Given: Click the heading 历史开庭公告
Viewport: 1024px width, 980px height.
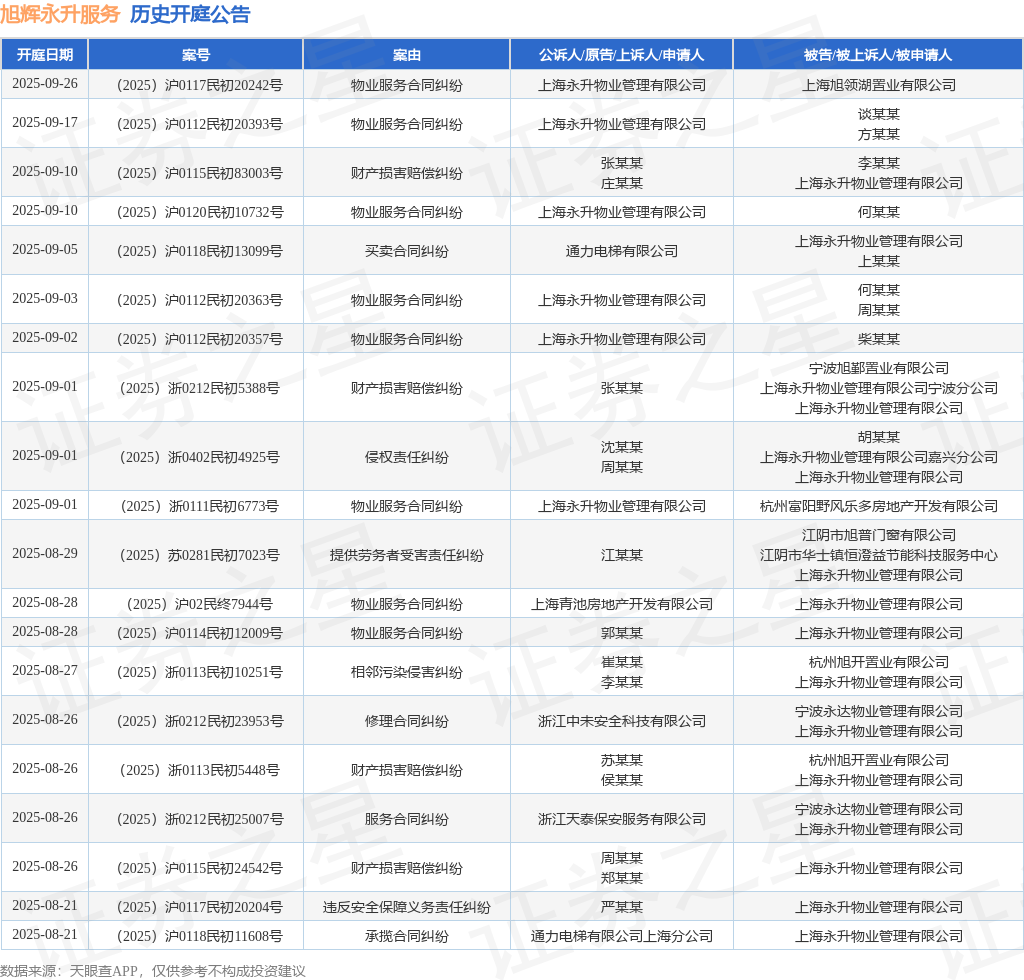Looking at the screenshot, I should click(190, 14).
